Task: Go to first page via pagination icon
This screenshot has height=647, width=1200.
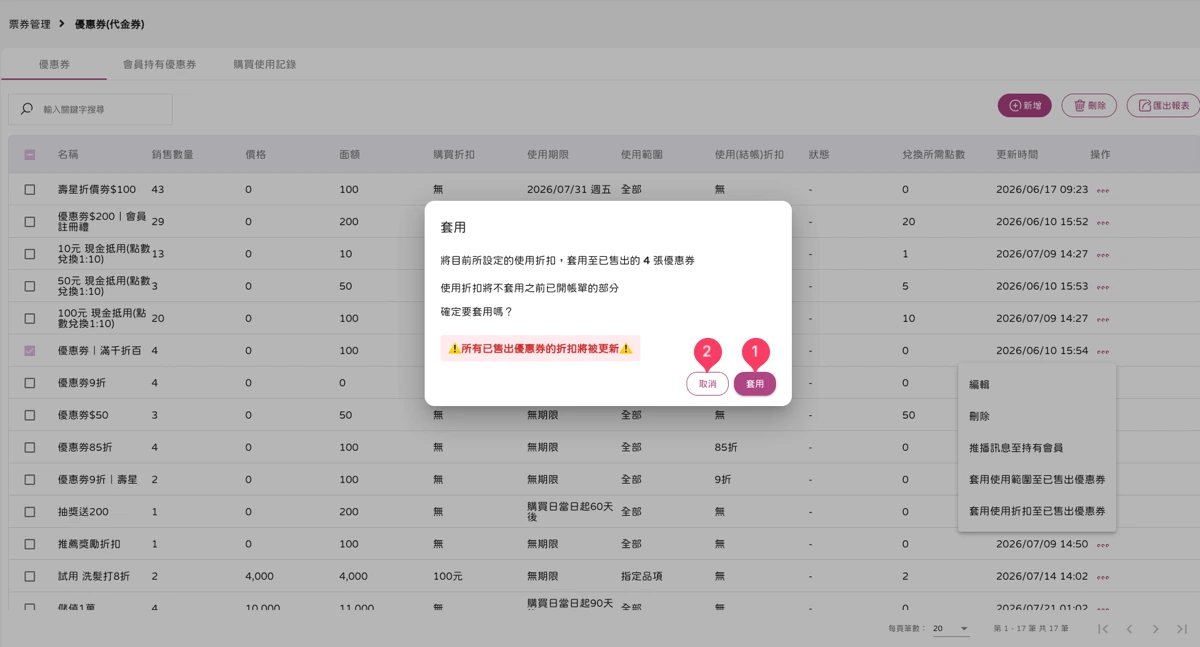Action: click(1103, 629)
